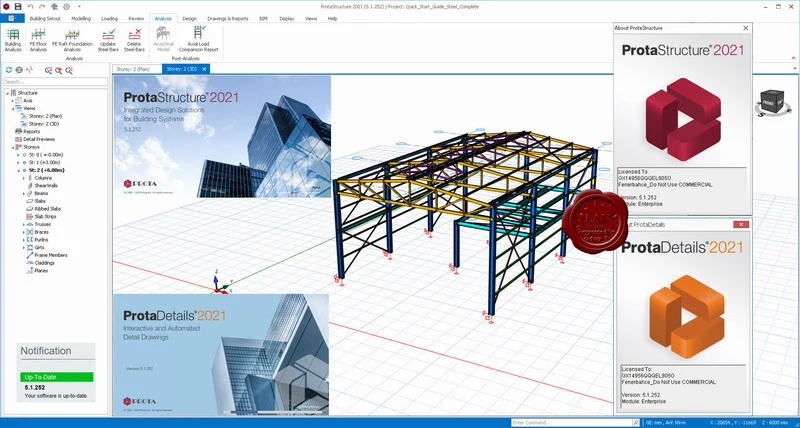Click the Save icon in quick access toolbar

click(x=18, y=6)
